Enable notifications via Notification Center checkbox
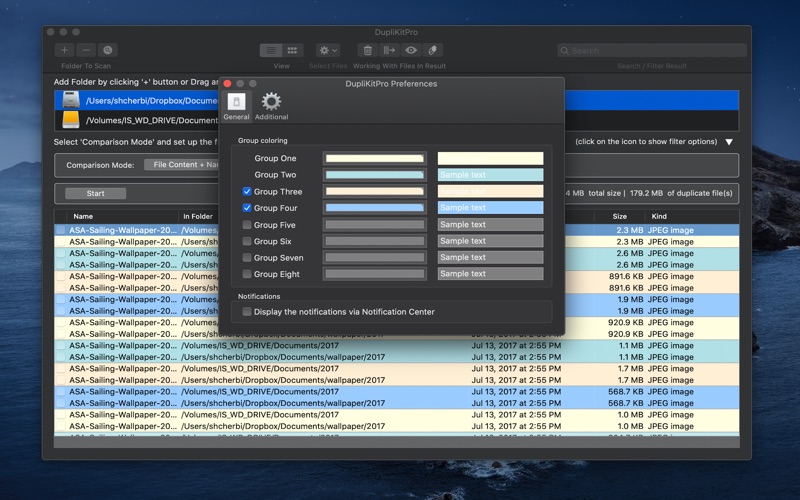 tap(247, 311)
